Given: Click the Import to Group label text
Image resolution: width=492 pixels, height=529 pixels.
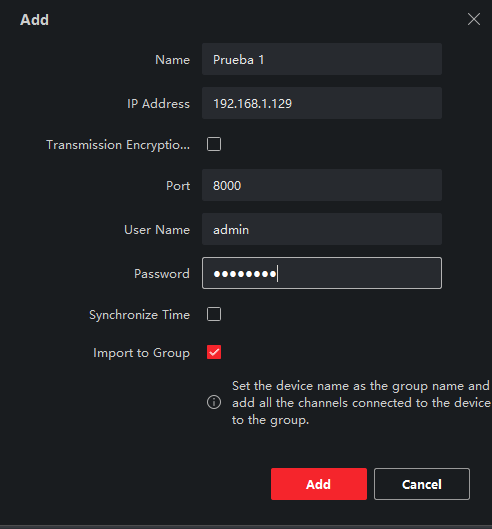Looking at the screenshot, I should (141, 353).
